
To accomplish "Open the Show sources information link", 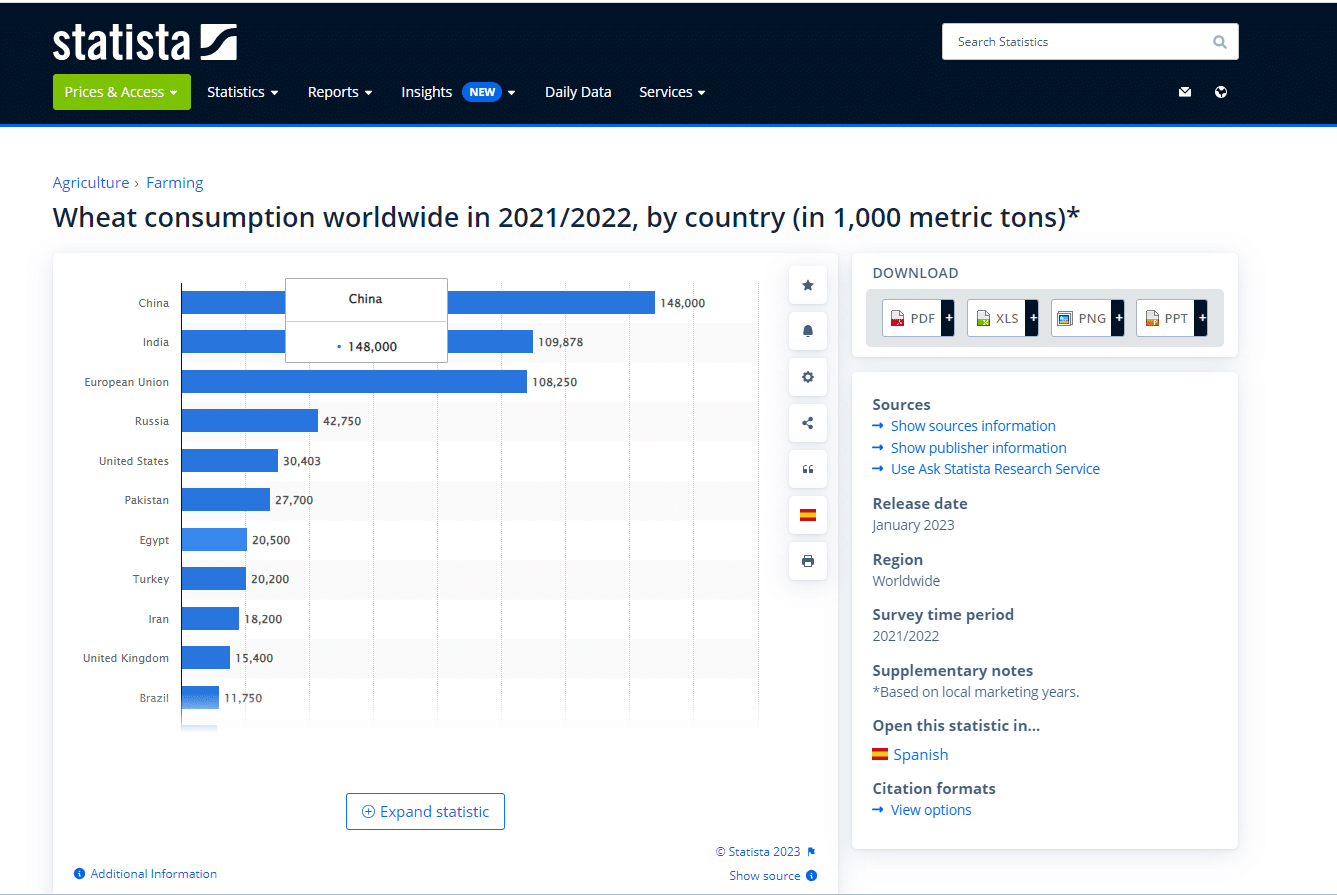I will pyautogui.click(x=972, y=426).
